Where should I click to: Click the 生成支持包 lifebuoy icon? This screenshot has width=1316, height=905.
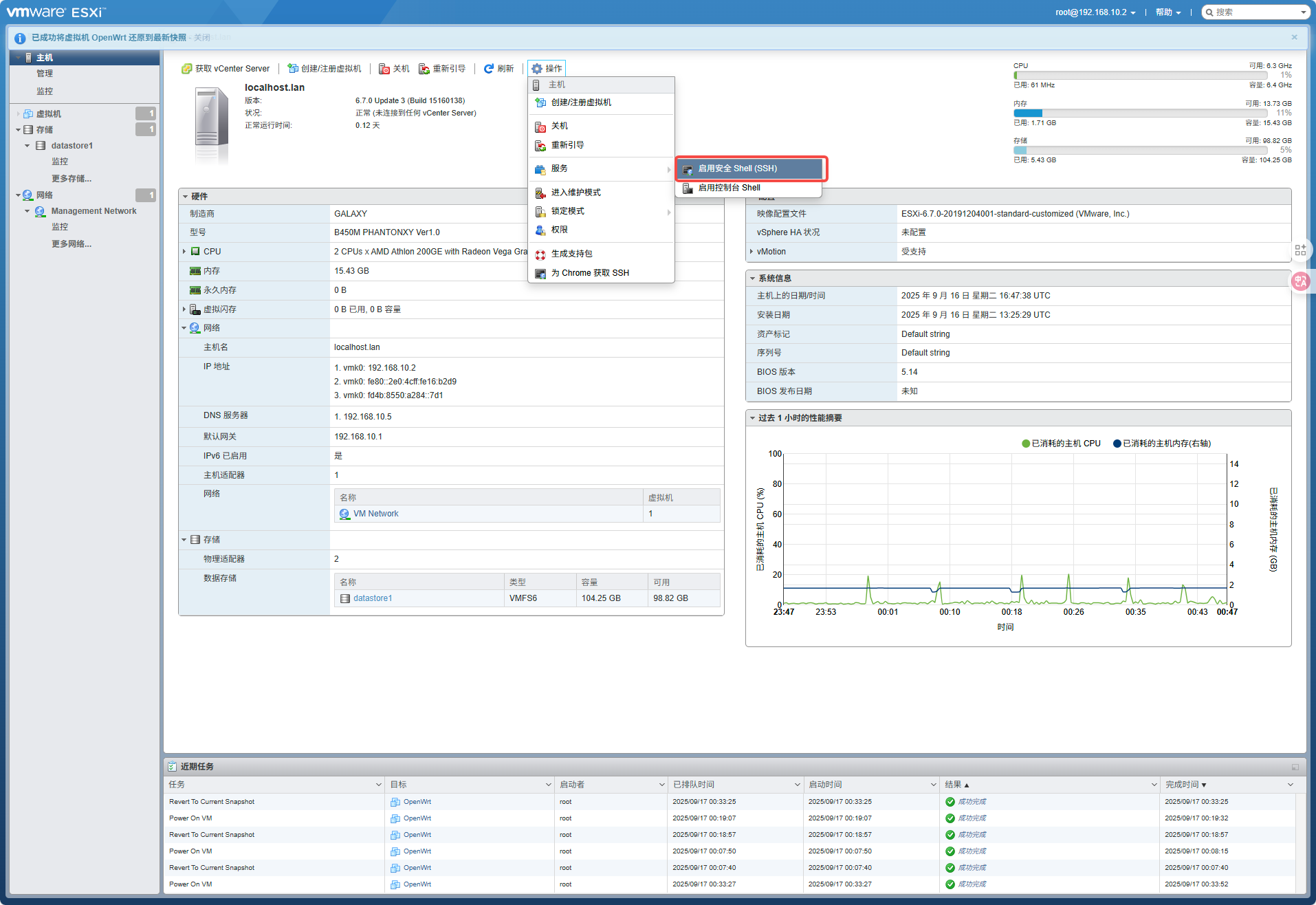coord(540,254)
